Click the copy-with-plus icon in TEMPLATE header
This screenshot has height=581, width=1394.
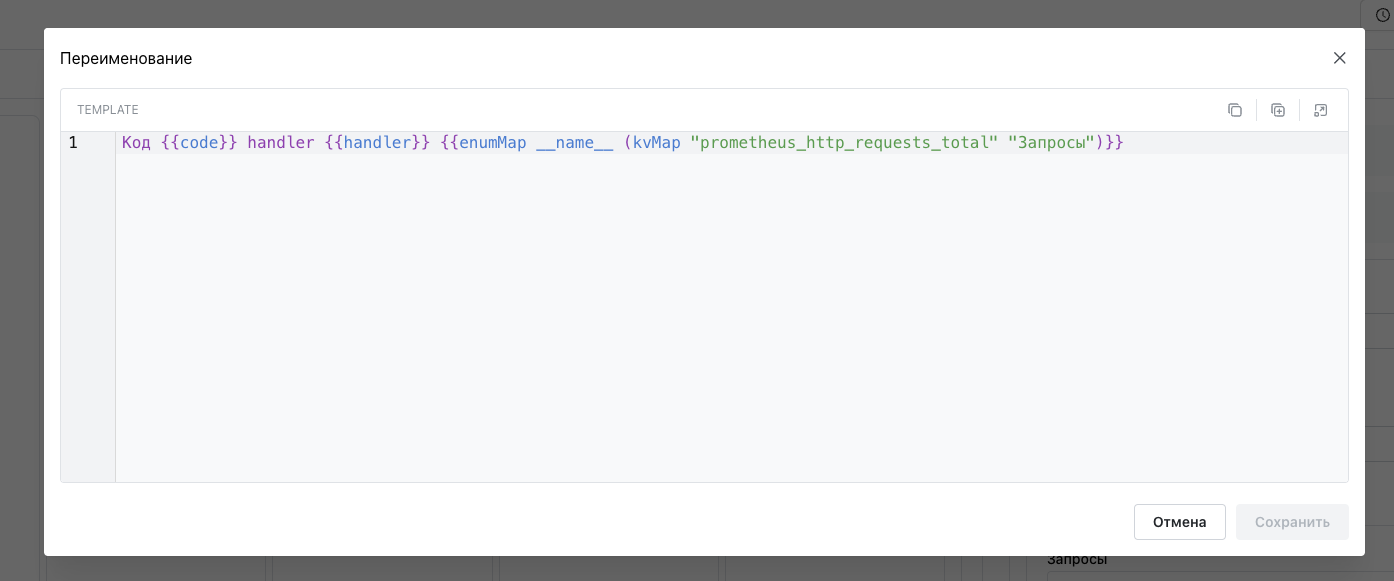(x=1278, y=110)
